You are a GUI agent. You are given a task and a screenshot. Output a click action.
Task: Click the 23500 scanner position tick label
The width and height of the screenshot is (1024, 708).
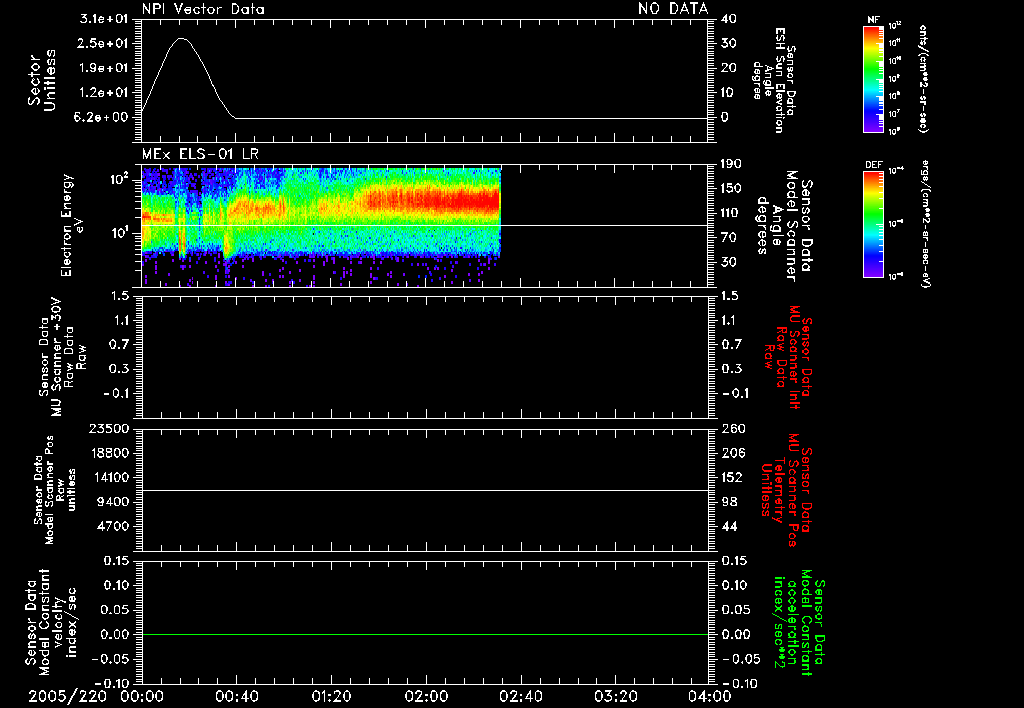(x=109, y=428)
